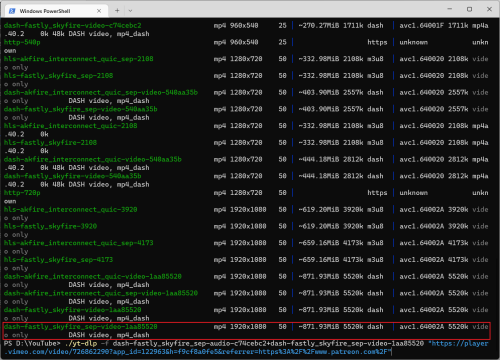The height and width of the screenshot is (360, 500).
Task: Click dash-akfire_interconnect_quic-video-1aa85520 format ID
Action: 93,276
